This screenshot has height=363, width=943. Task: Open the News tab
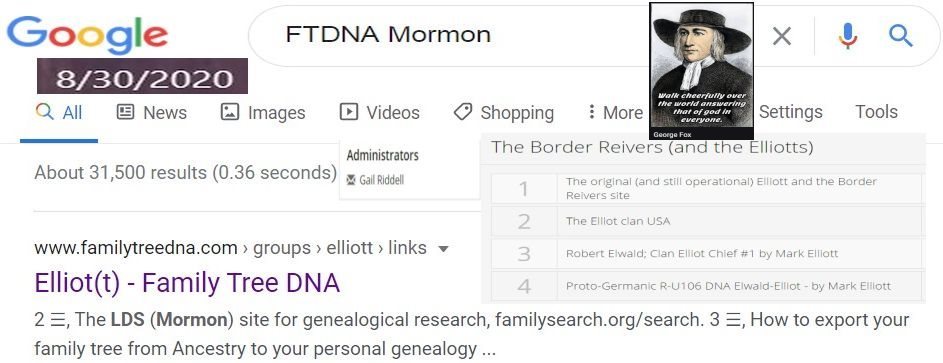(152, 112)
